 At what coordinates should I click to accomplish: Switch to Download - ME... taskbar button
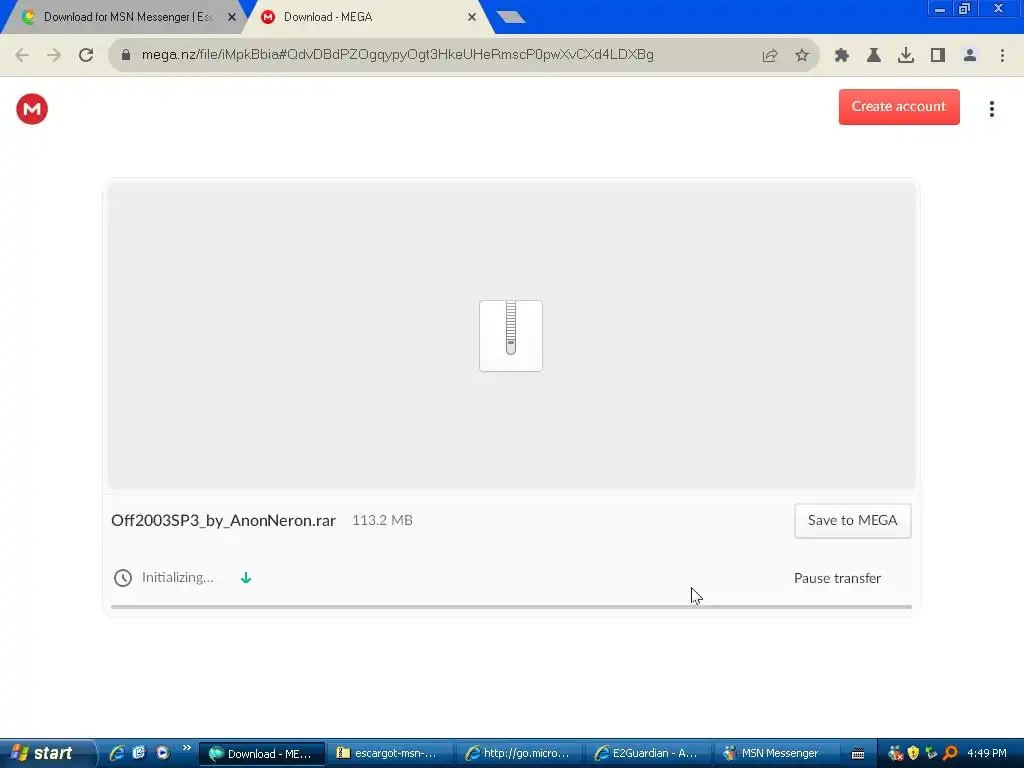(x=261, y=754)
